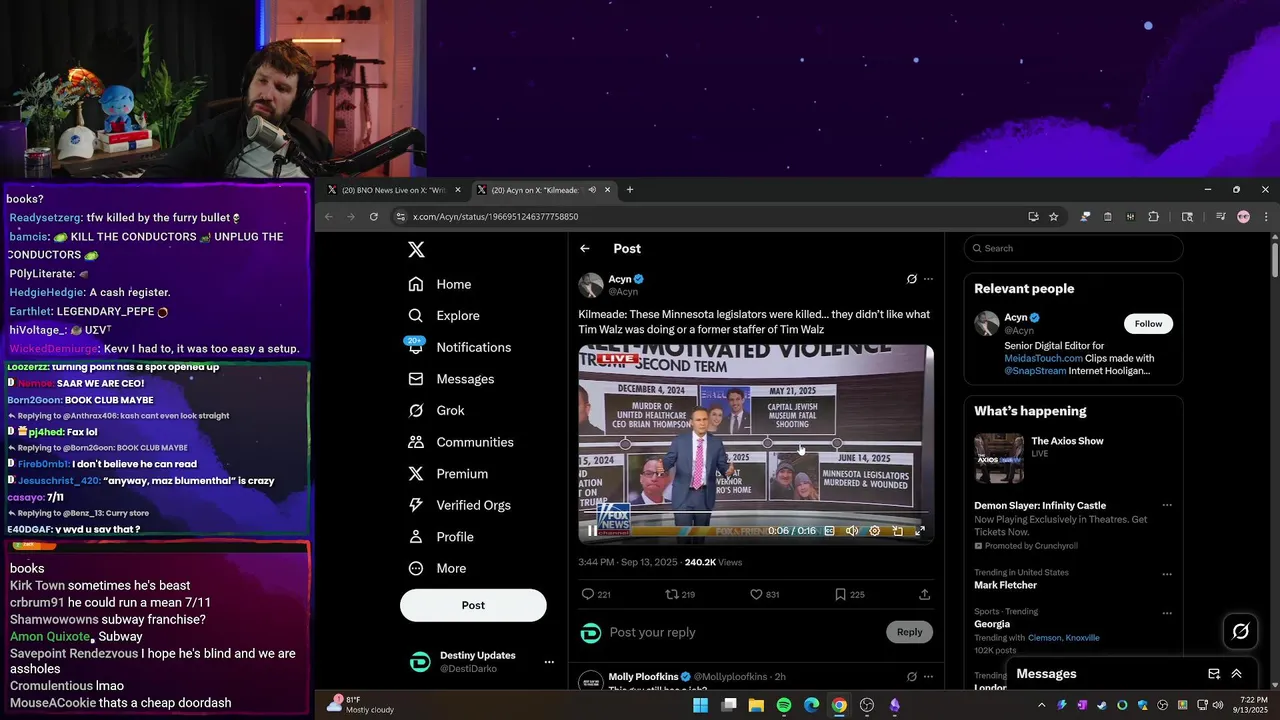Open options for Georgia trend

(1166, 612)
